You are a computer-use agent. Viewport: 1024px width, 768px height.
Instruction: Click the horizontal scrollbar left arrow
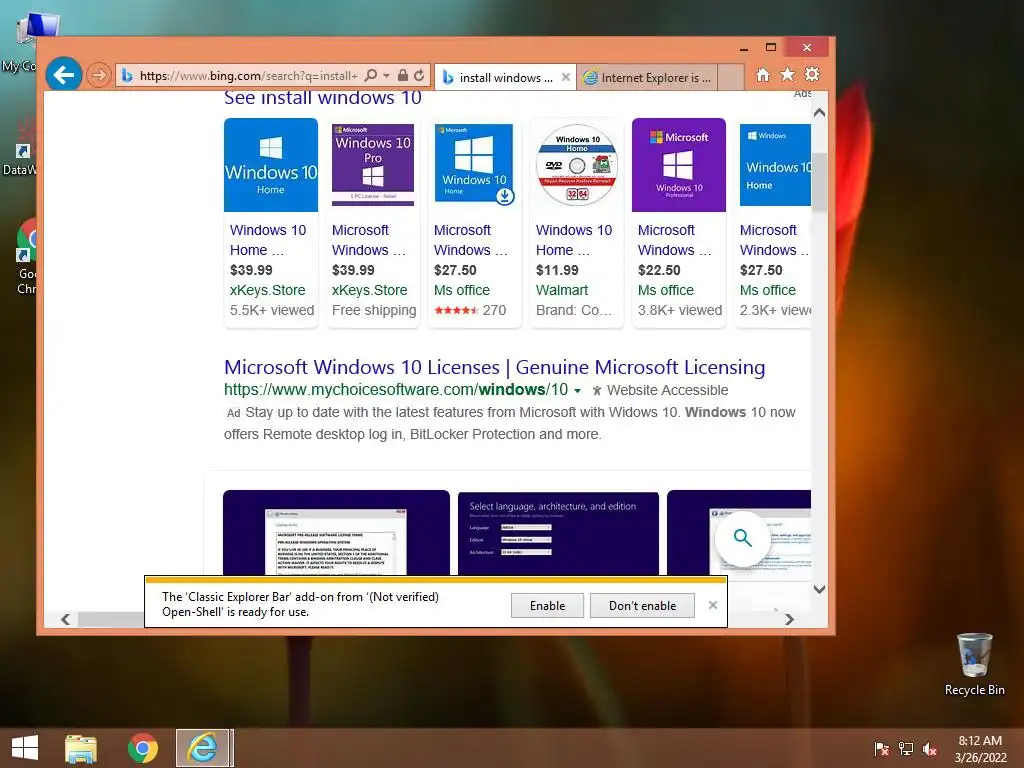click(65, 619)
